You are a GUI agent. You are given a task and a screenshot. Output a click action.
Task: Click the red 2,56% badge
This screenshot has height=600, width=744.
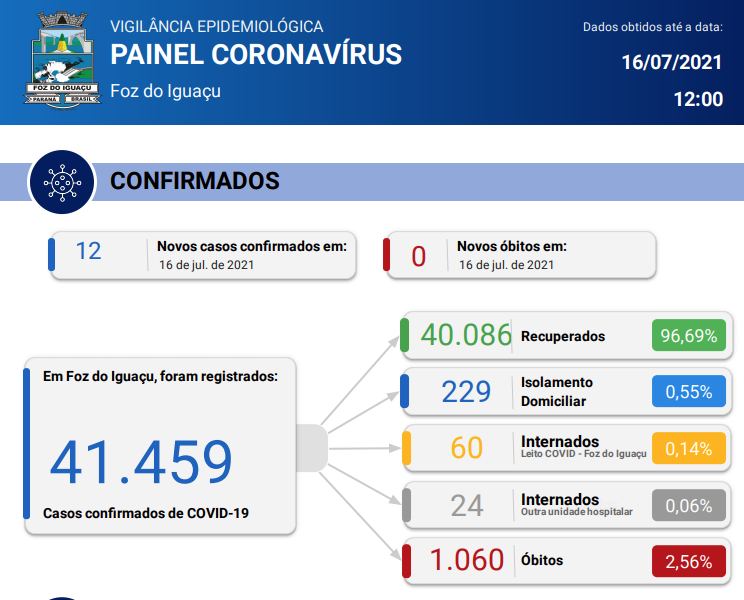pos(689,561)
